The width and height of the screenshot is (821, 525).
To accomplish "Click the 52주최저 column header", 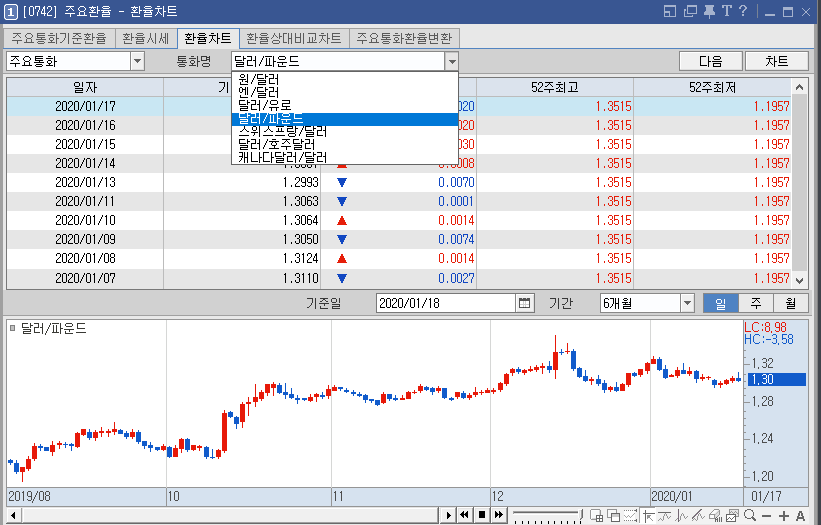I will (x=712, y=87).
